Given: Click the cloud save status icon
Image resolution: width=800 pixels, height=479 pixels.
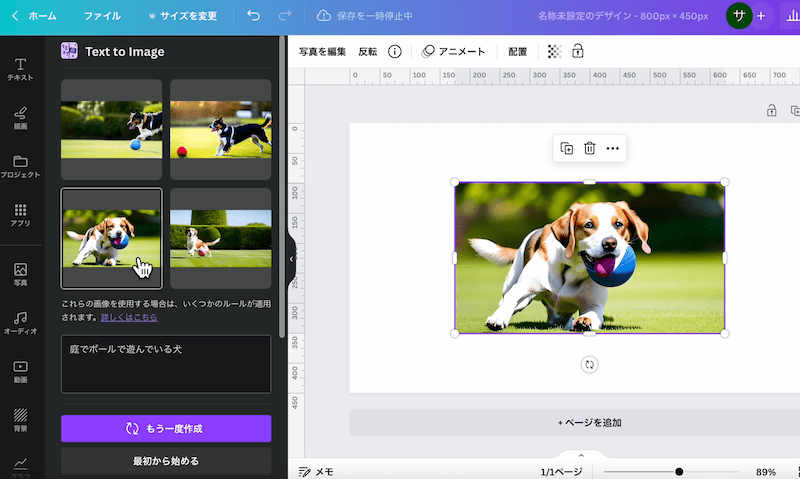Looking at the screenshot, I should coord(323,16).
